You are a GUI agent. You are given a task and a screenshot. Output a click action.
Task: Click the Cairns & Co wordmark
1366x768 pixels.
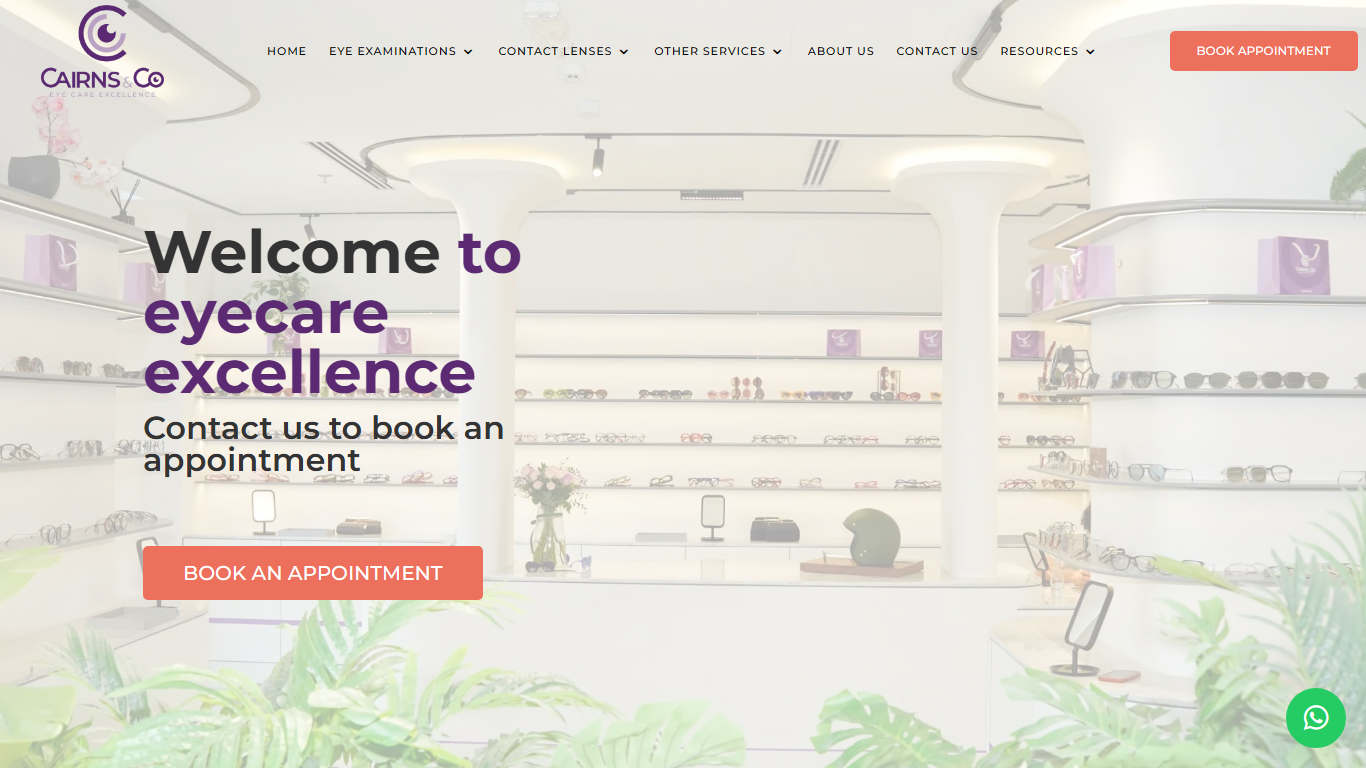pyautogui.click(x=102, y=78)
